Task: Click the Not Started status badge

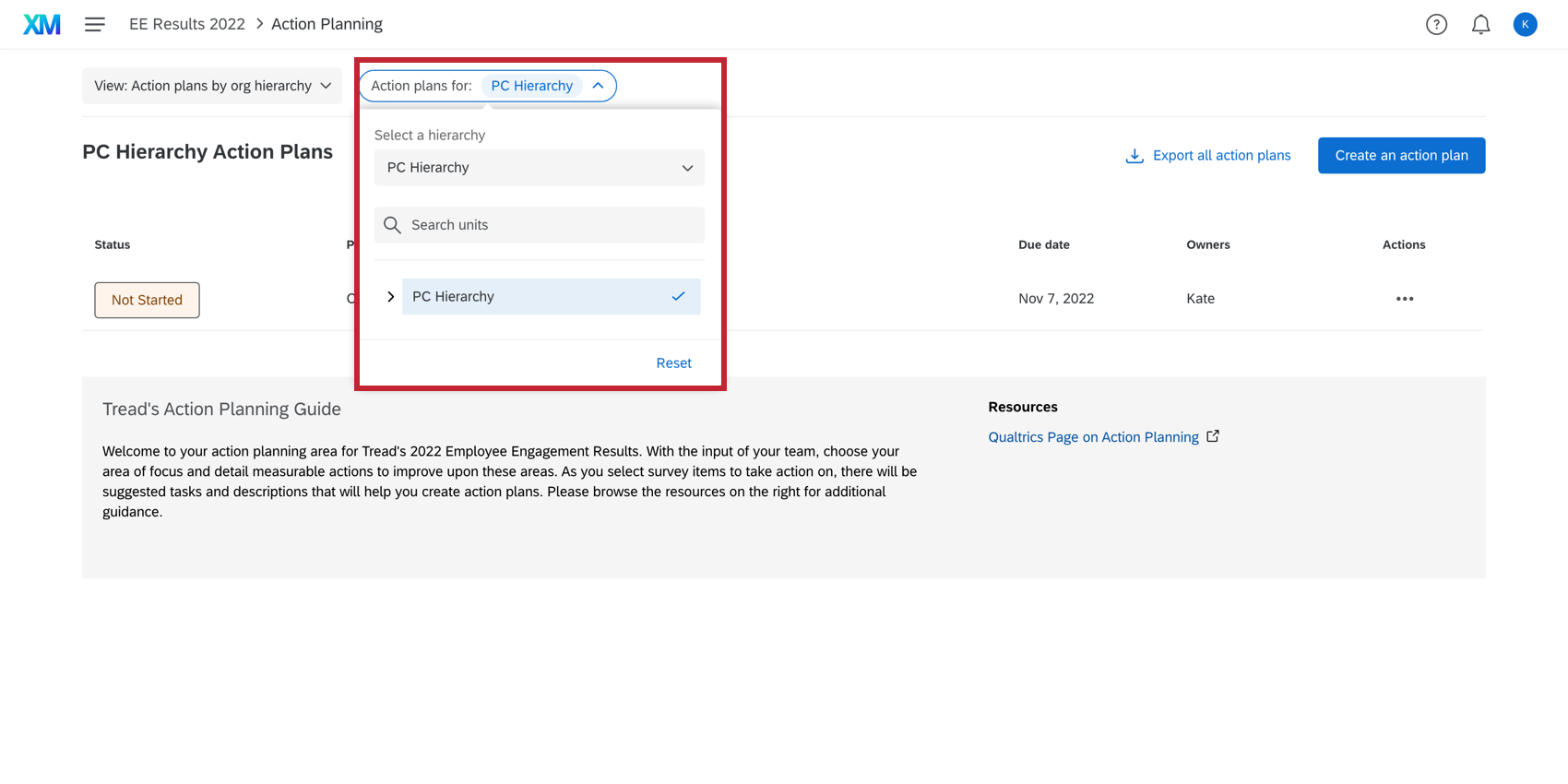Action: tap(147, 301)
